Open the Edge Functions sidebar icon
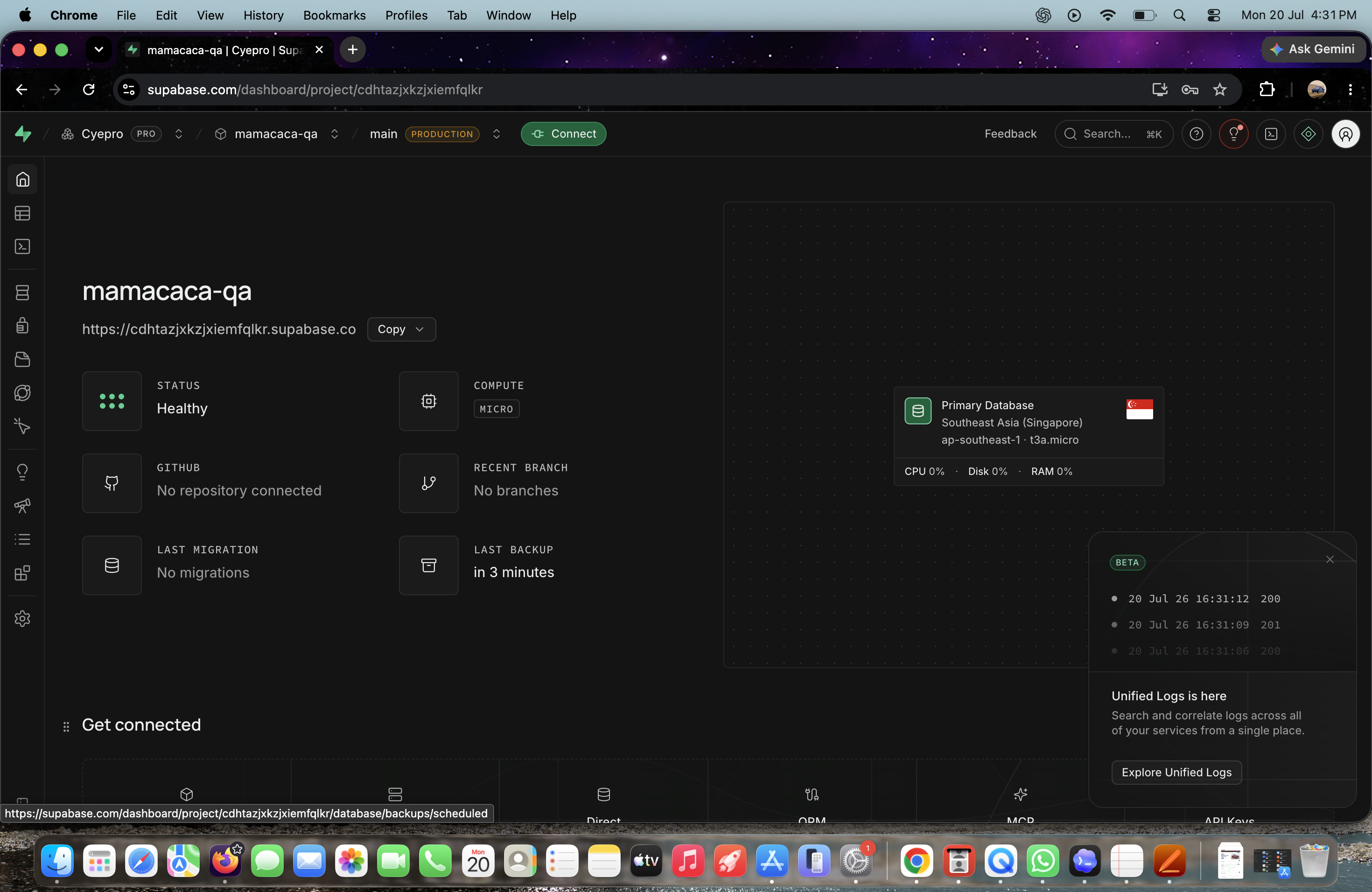The height and width of the screenshot is (892, 1372). [22, 393]
